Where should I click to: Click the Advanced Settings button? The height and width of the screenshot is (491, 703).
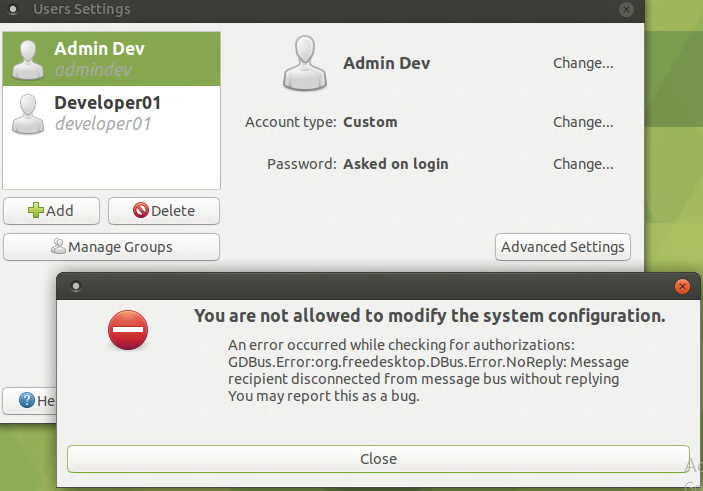tap(563, 247)
